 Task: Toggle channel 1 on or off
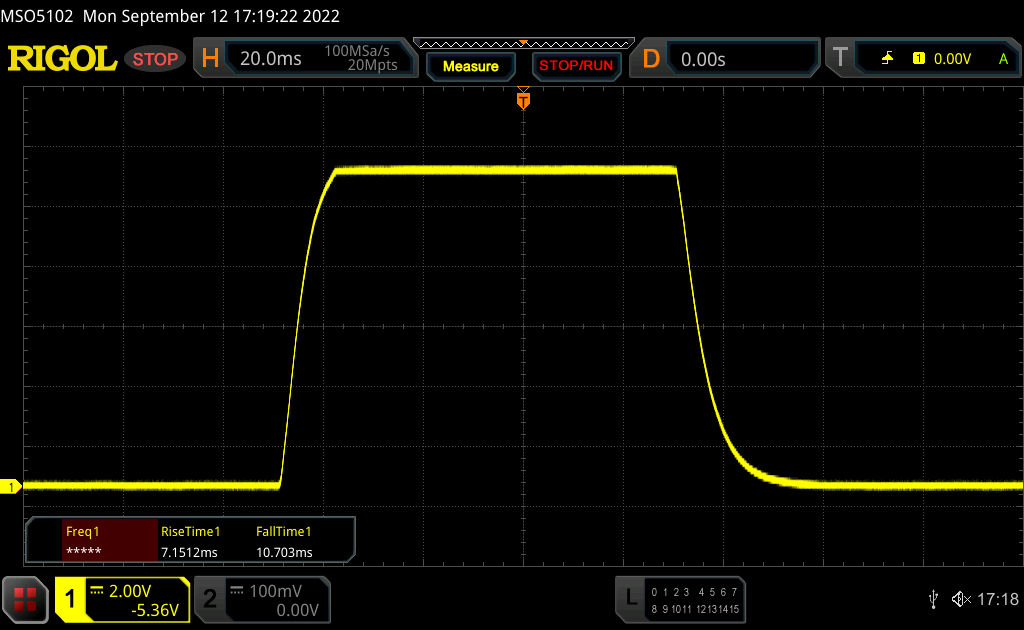coord(70,599)
